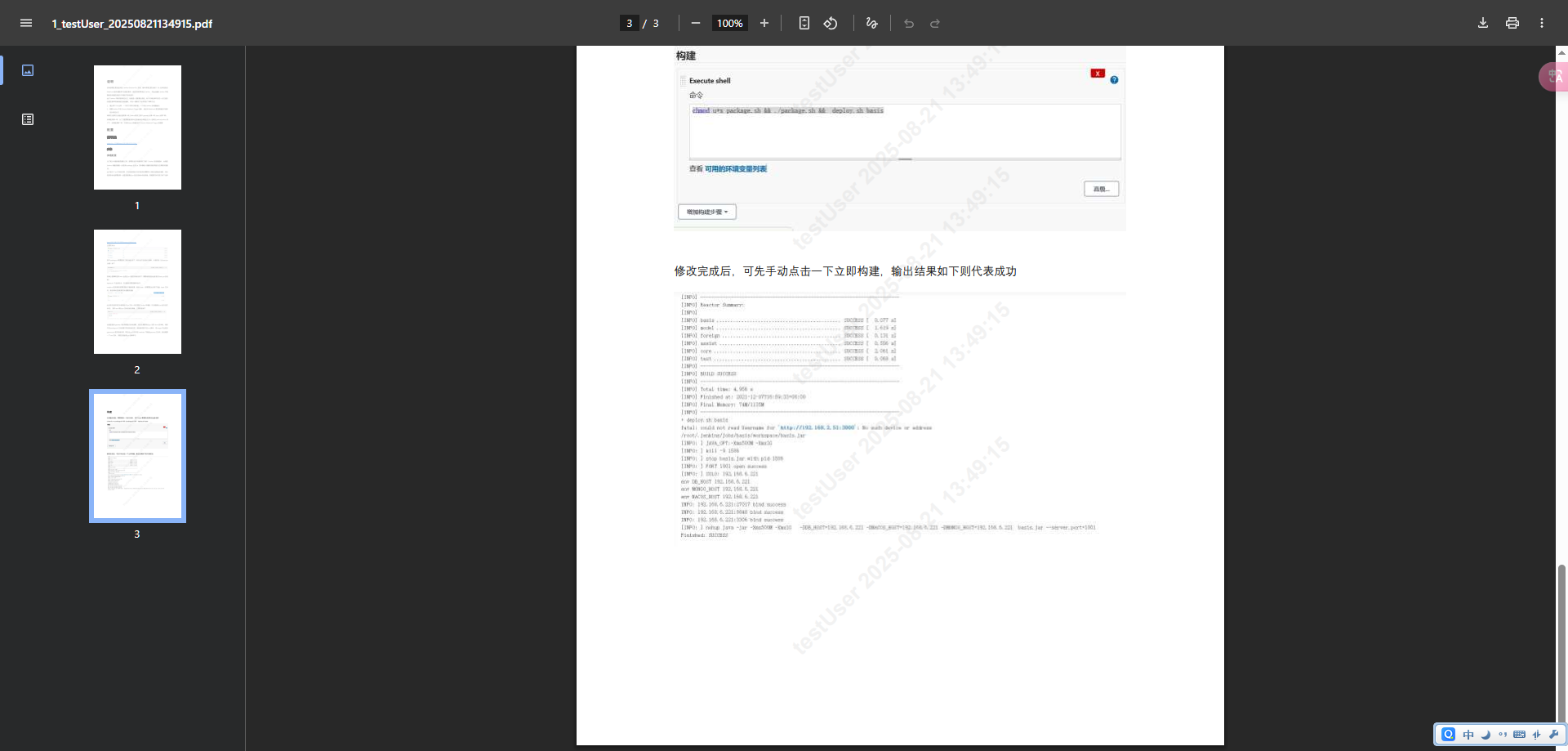The image size is (1568, 751).
Task: Click the input method Q logo icon
Action: (x=1448, y=734)
